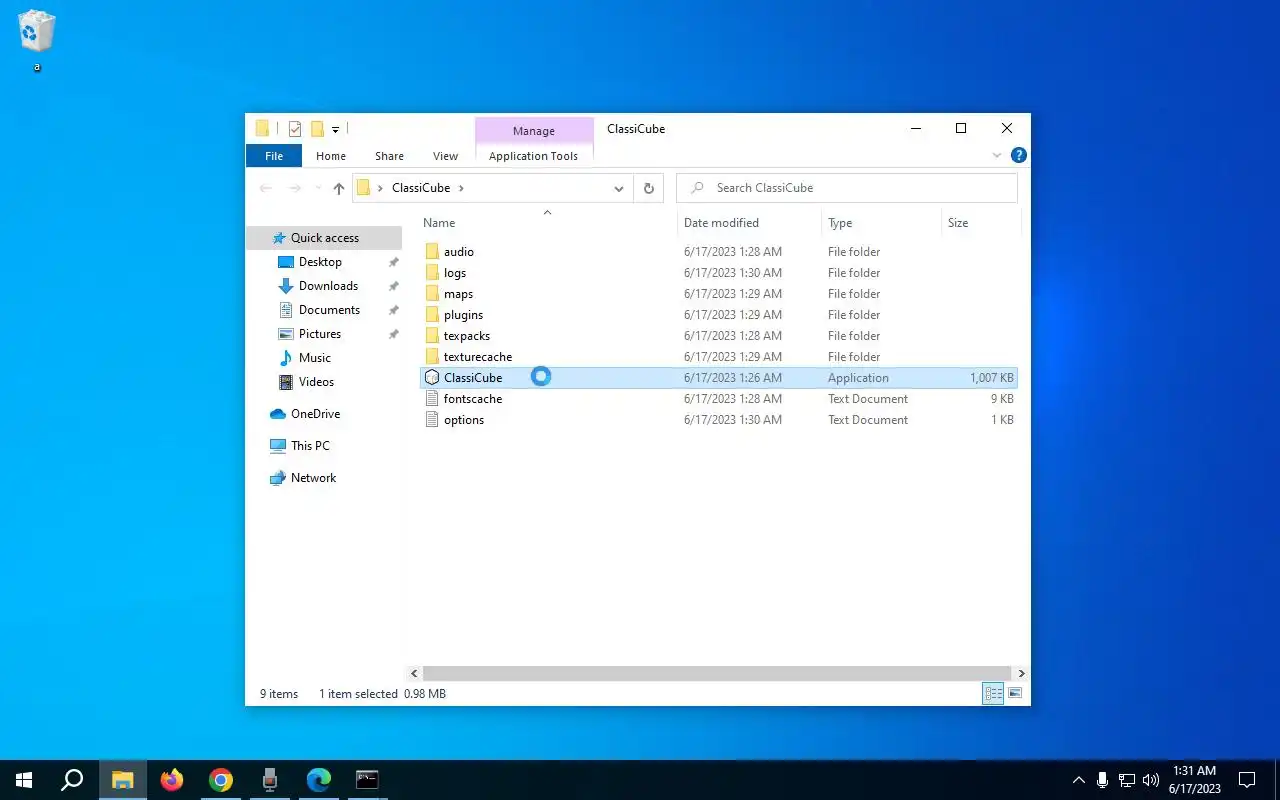Screen dimensions: 1280x800
Task: Open Command Prompt from the taskbar
Action: coord(367,780)
